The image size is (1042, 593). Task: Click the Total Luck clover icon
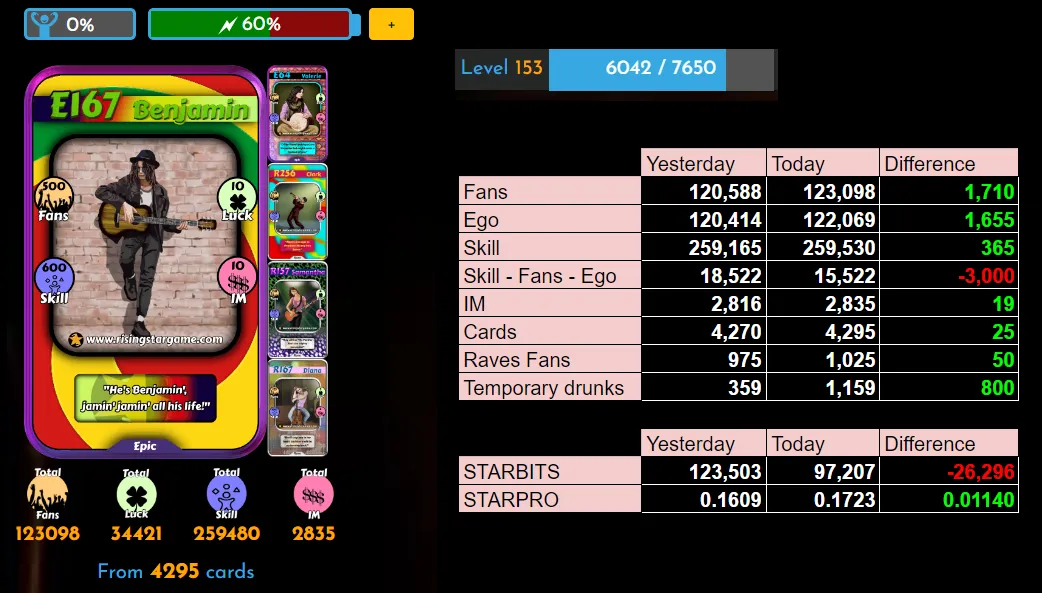(x=136, y=495)
